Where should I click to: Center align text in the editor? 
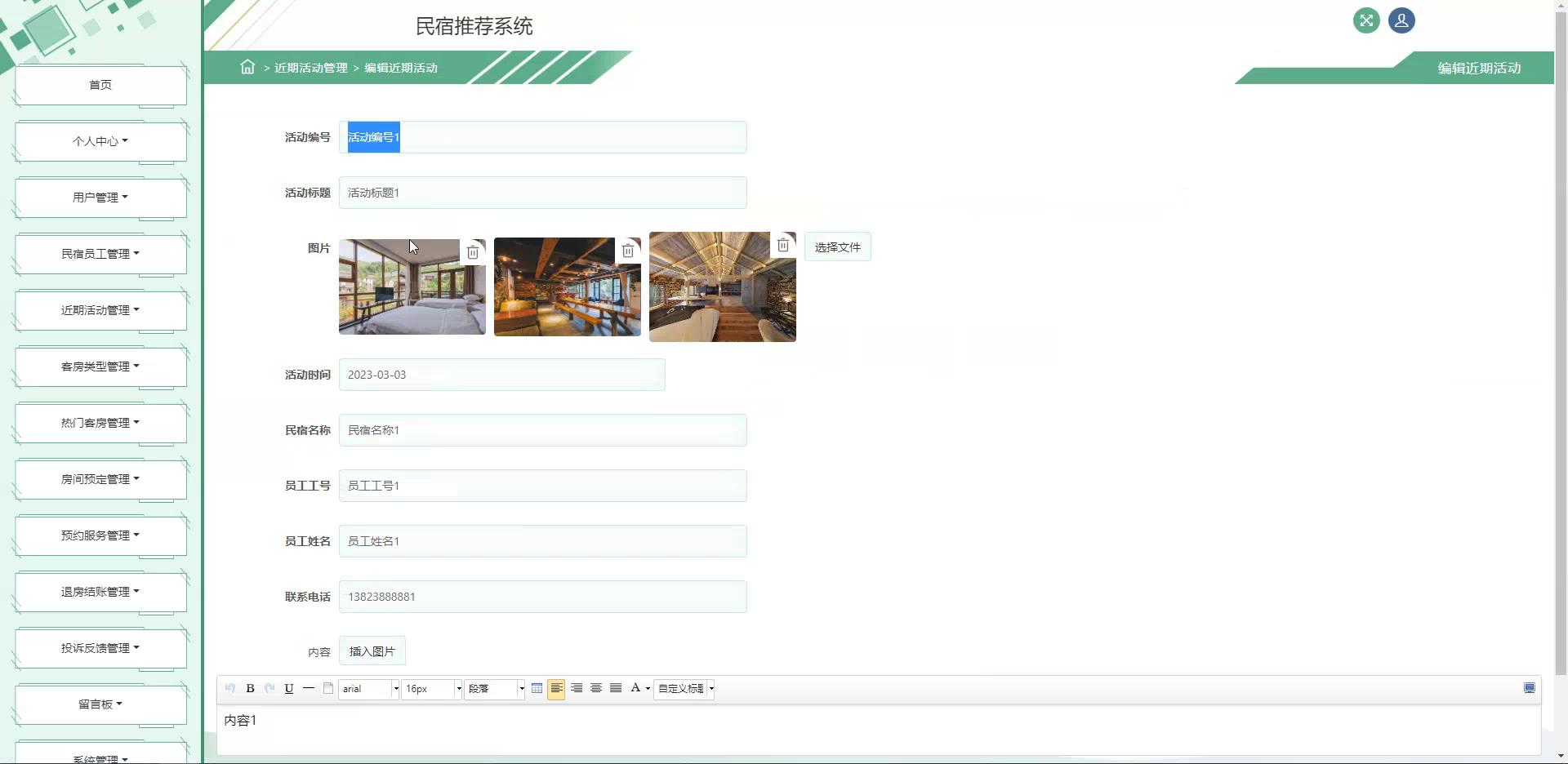tap(596, 688)
